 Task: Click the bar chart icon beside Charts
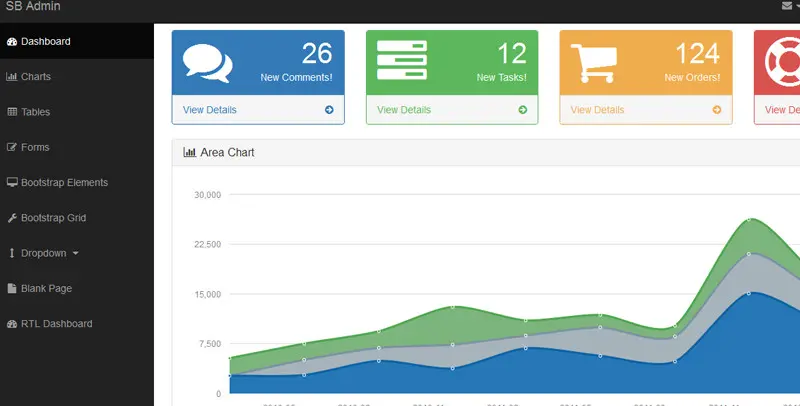[x=12, y=77]
